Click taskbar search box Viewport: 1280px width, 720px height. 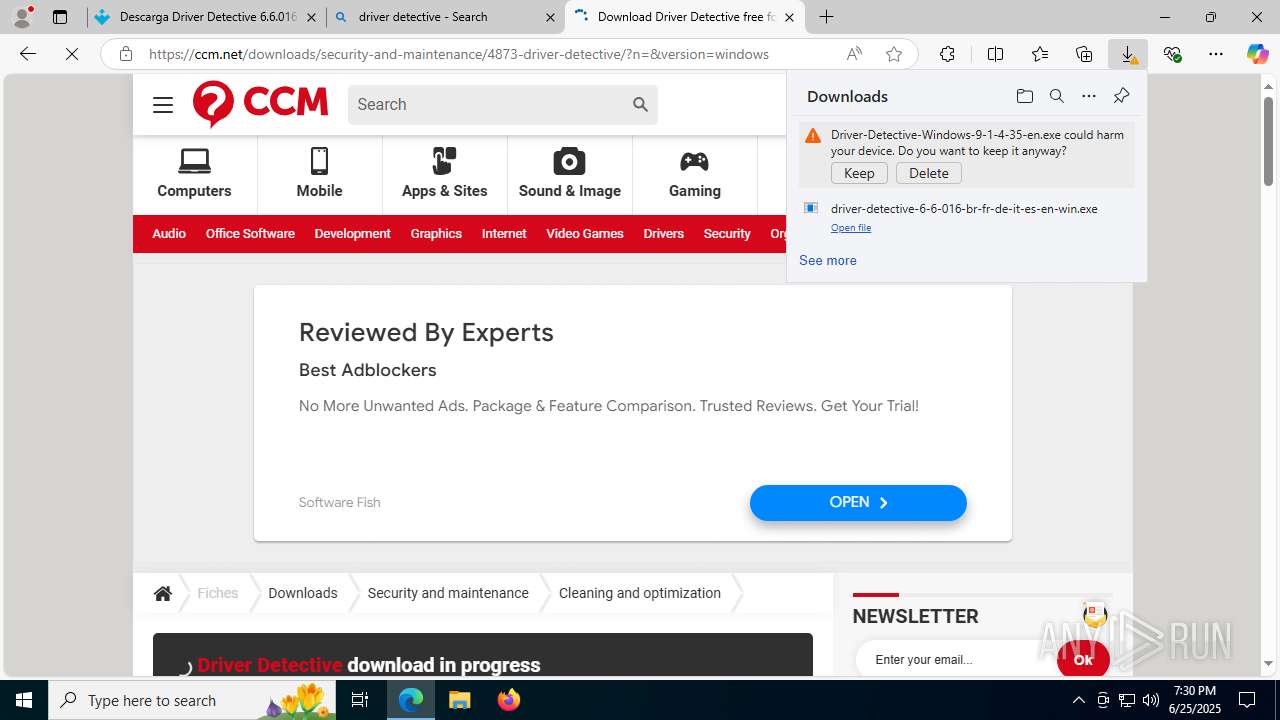(193, 700)
